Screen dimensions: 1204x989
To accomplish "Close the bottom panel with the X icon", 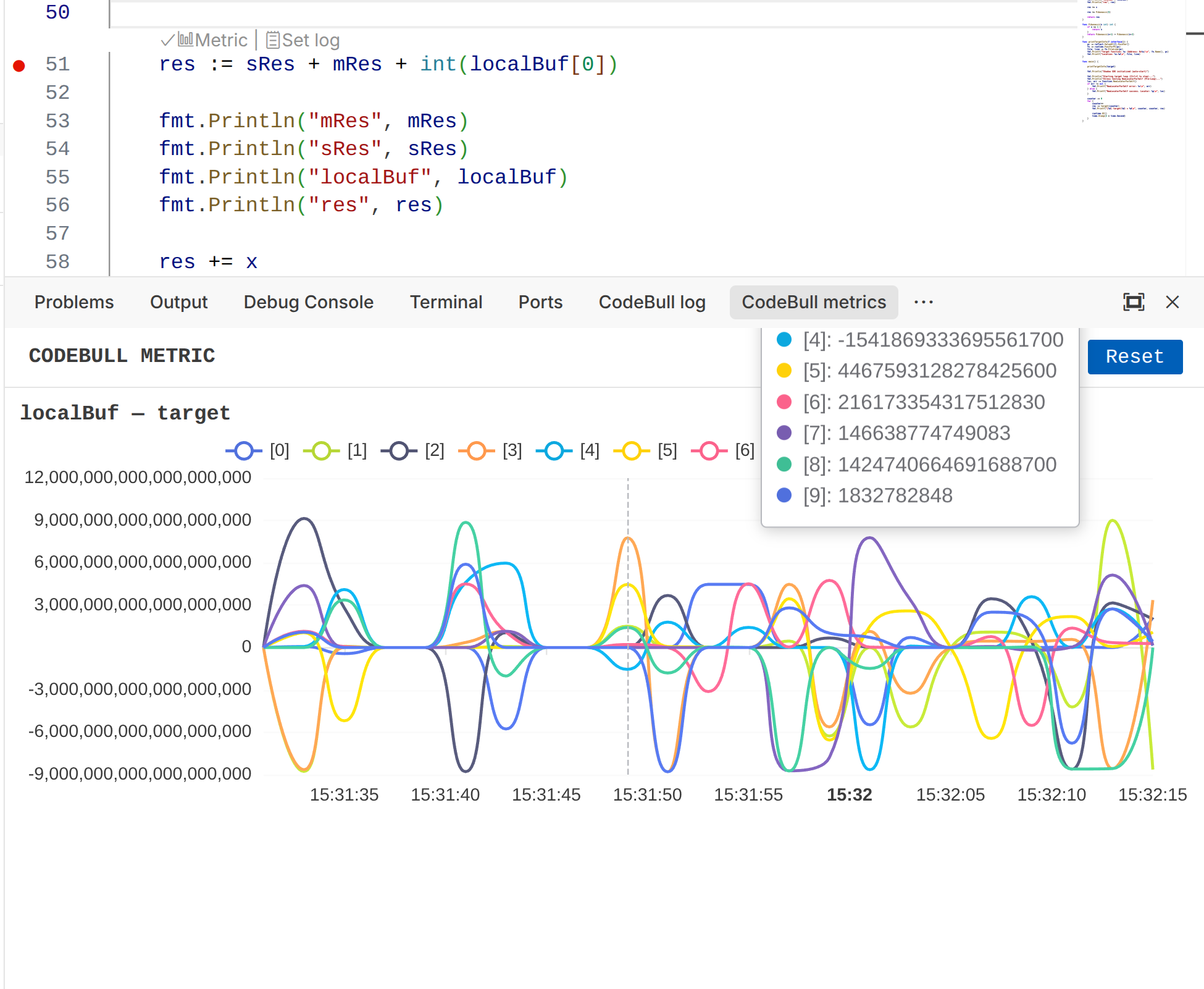I will pyautogui.click(x=1172, y=302).
